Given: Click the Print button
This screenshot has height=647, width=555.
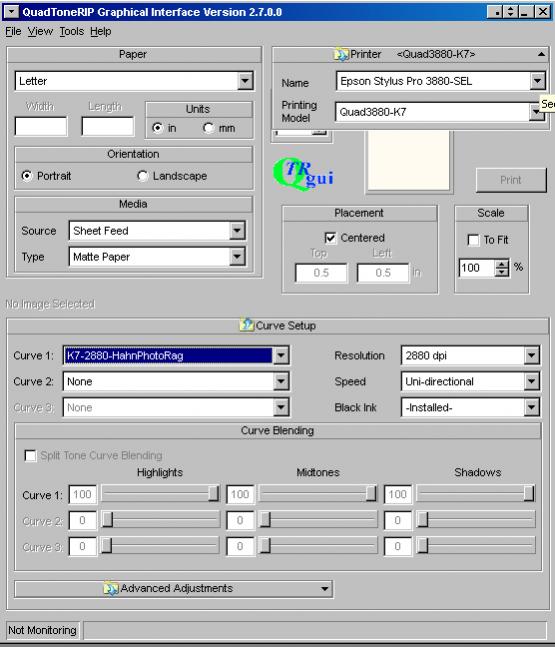Looking at the screenshot, I should (511, 180).
